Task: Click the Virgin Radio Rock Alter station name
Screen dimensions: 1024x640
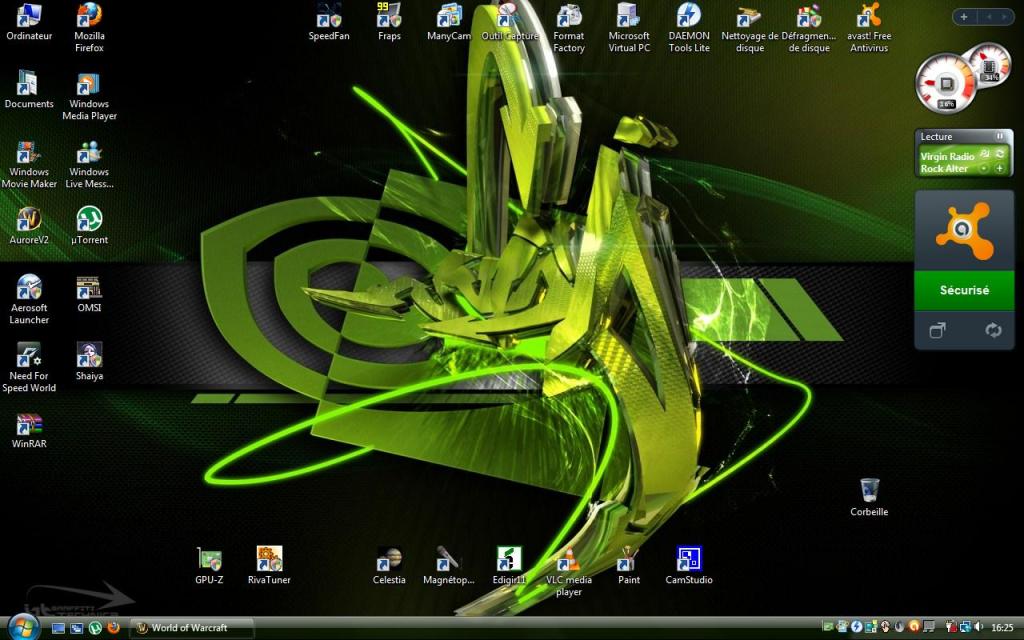Action: click(x=947, y=162)
